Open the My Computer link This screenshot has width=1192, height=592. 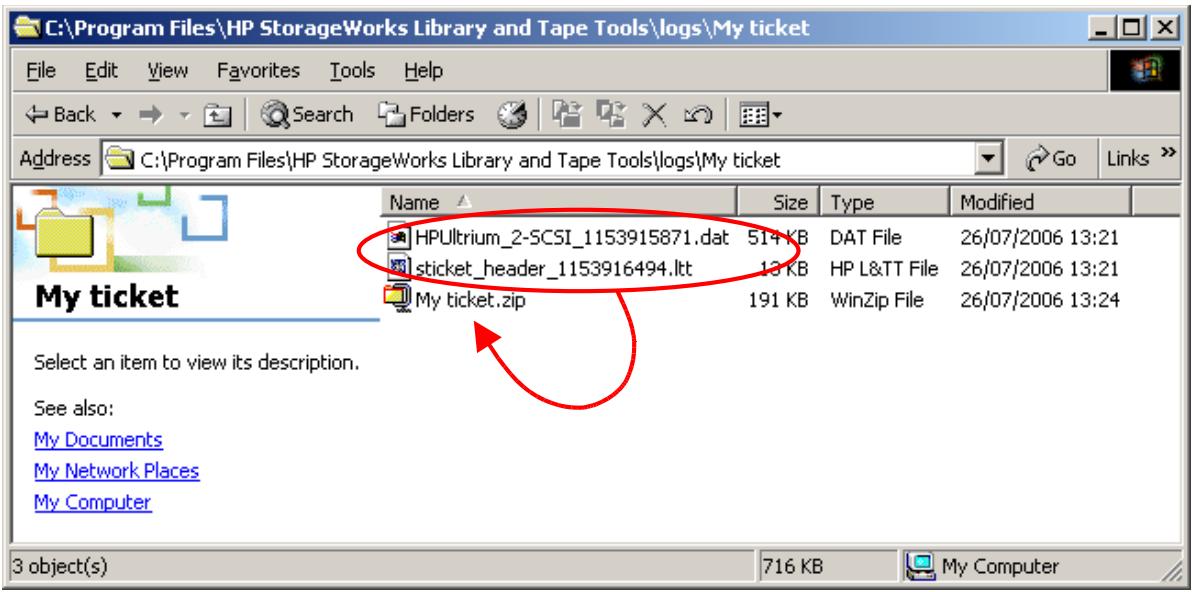pyautogui.click(x=93, y=502)
